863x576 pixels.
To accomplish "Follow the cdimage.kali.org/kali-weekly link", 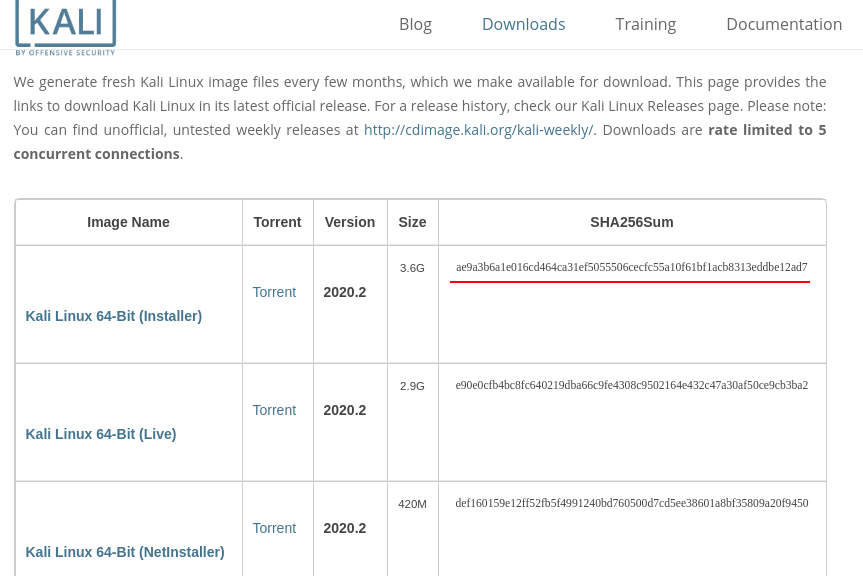I will click(478, 130).
